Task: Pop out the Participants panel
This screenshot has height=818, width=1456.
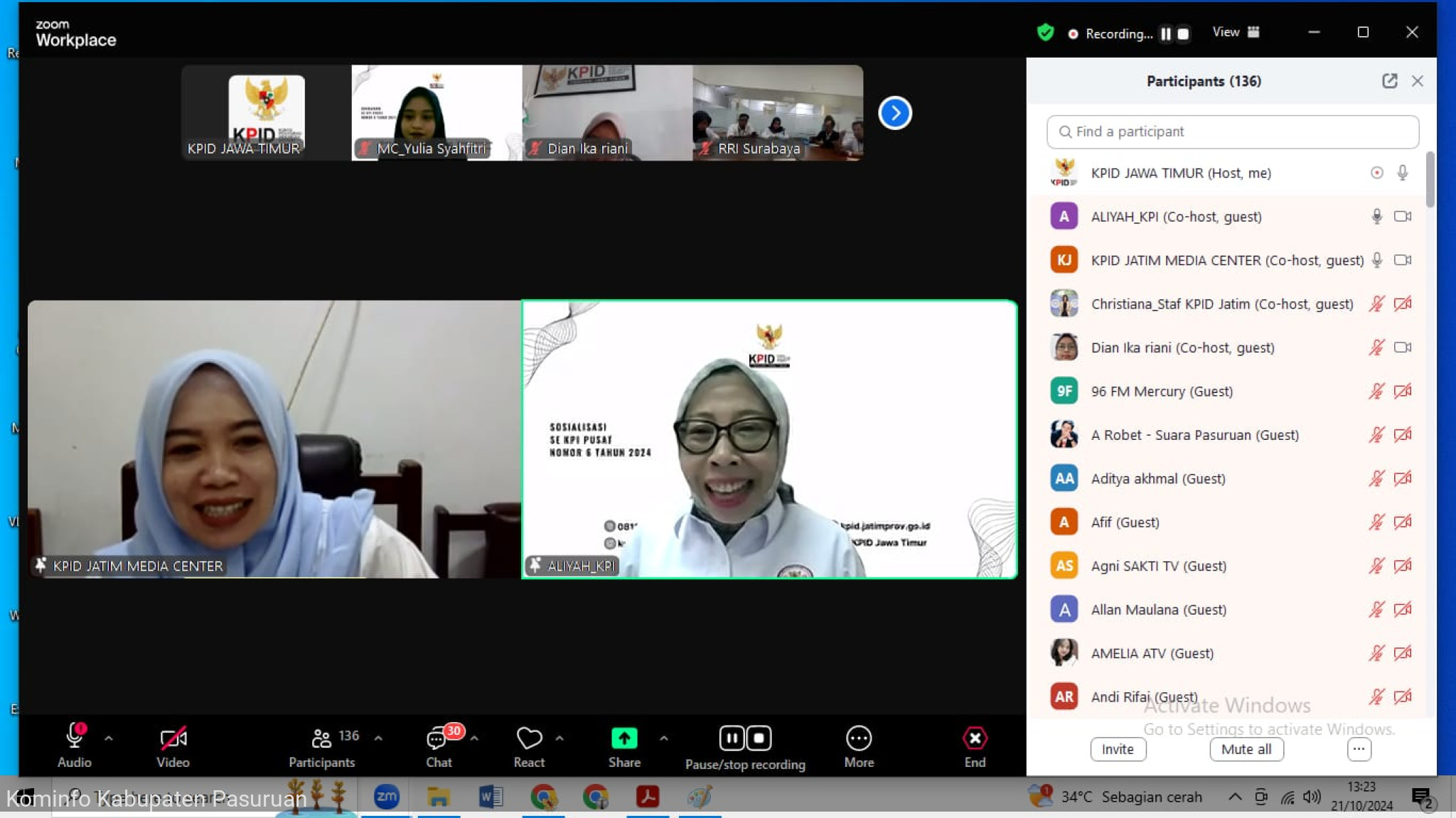Action: click(x=1389, y=81)
